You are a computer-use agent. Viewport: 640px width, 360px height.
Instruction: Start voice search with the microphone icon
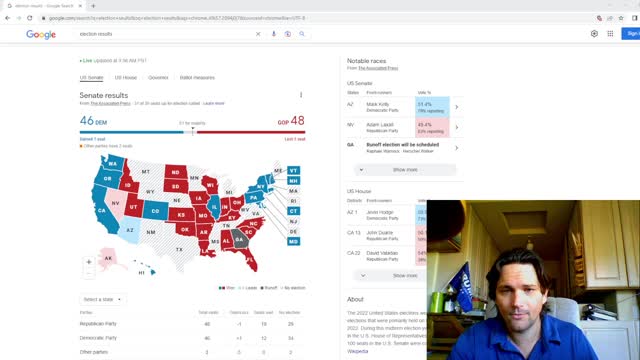click(x=273, y=34)
